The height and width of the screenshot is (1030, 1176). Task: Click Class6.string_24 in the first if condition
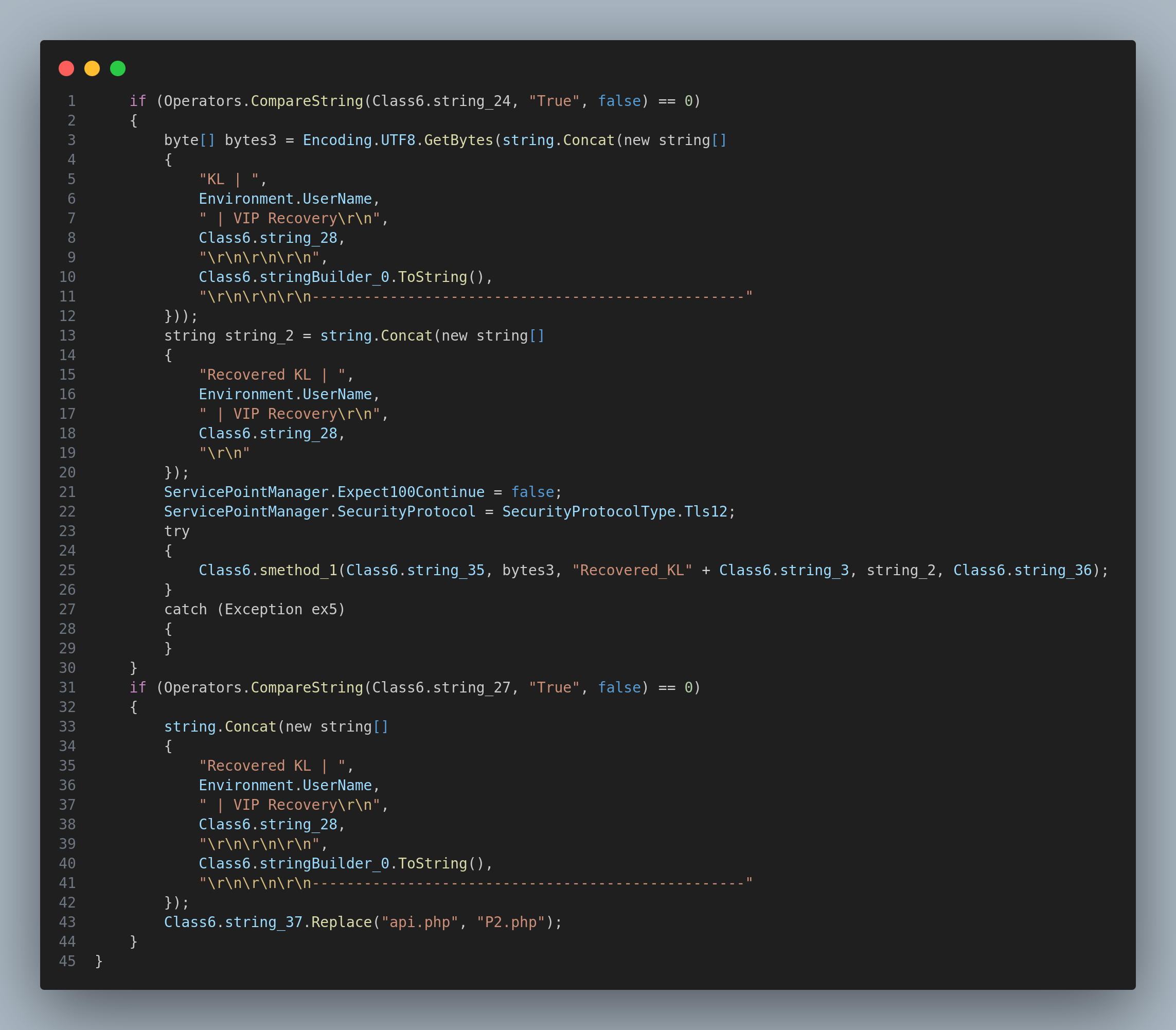coord(441,101)
